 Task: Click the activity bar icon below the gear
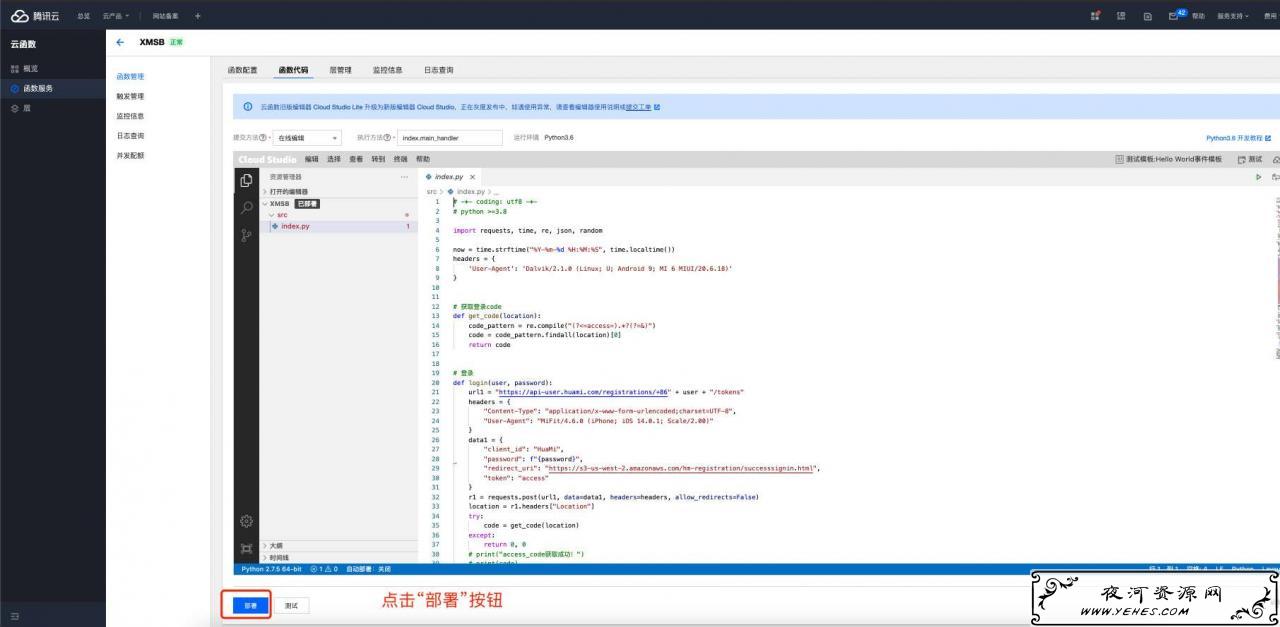(x=246, y=548)
